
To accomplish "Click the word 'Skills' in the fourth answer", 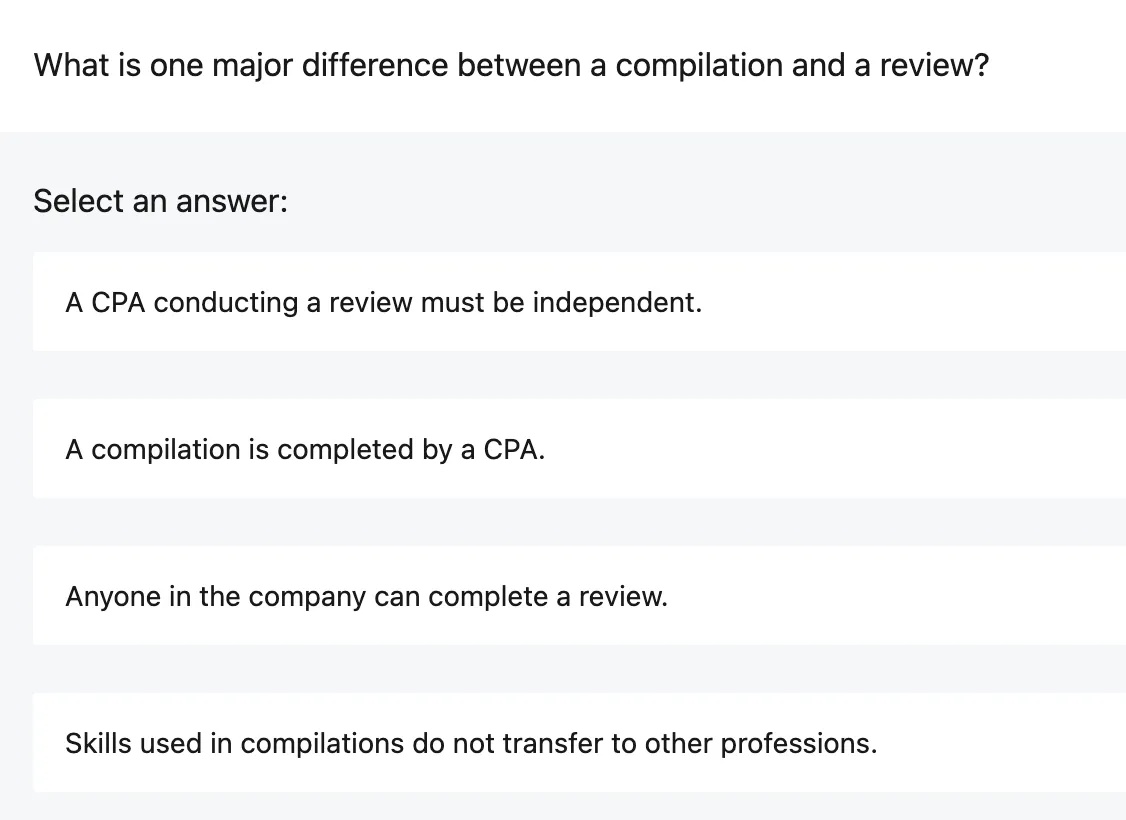I will coord(97,743).
